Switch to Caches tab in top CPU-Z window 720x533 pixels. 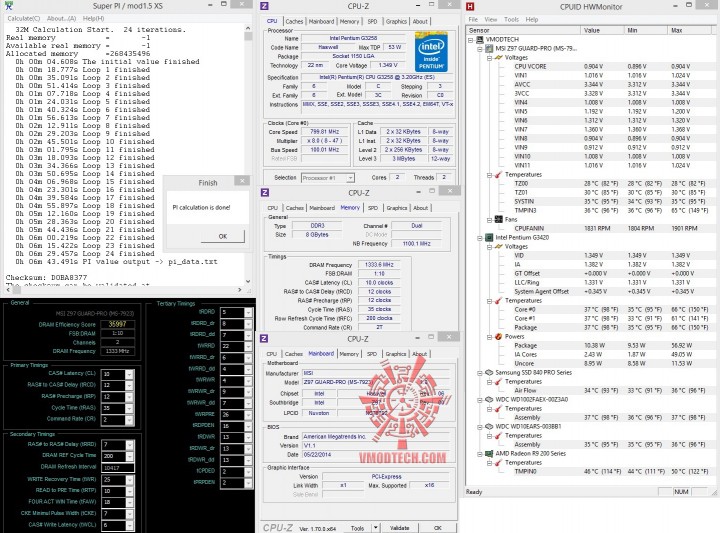(x=294, y=22)
